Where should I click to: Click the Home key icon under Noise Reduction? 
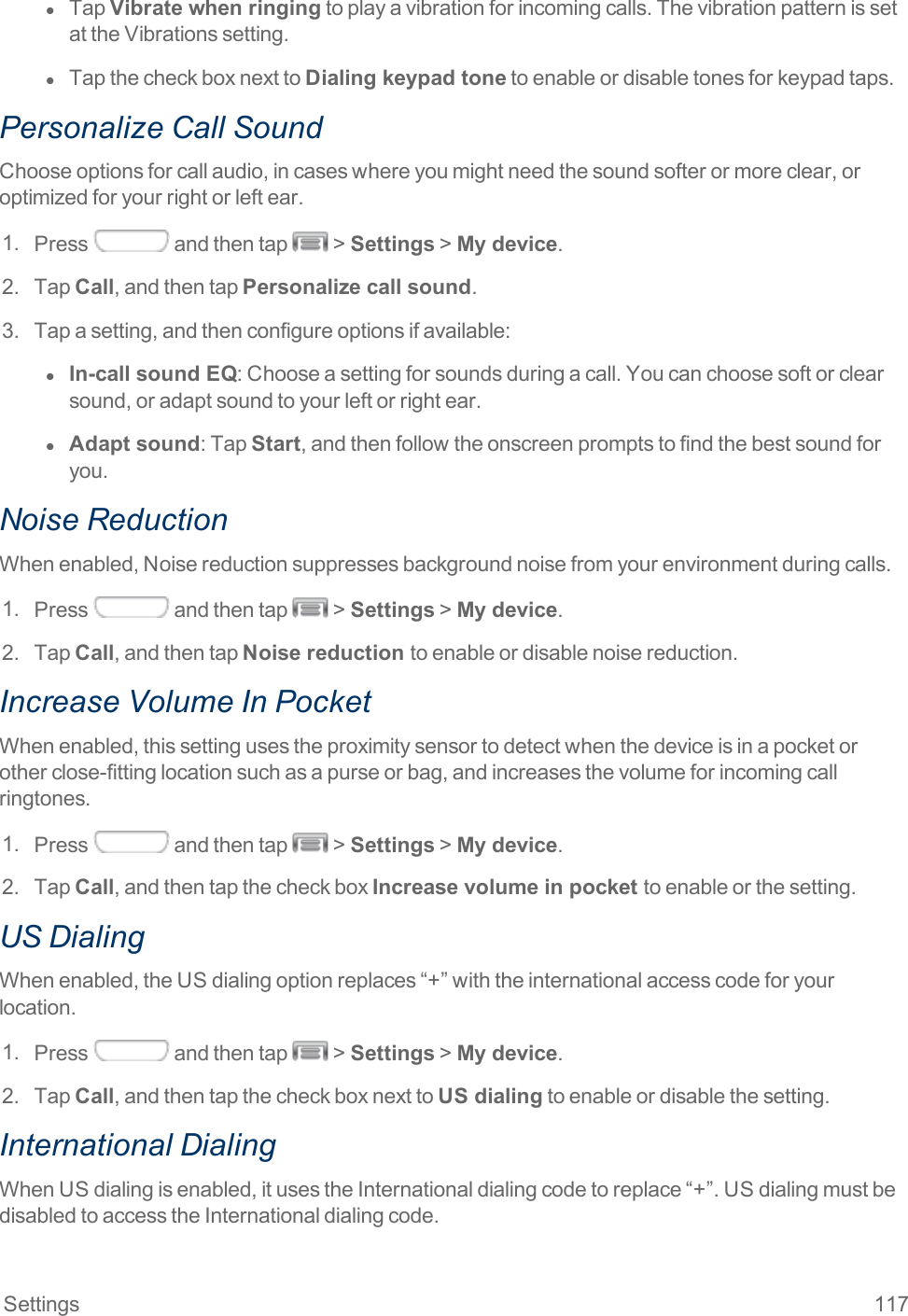(132, 608)
